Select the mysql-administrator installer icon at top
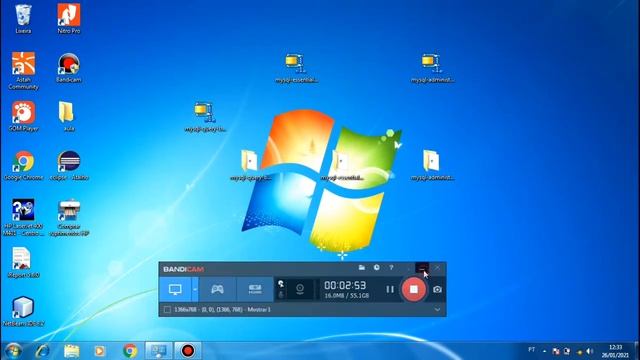The width and height of the screenshot is (640, 360). coord(432,68)
